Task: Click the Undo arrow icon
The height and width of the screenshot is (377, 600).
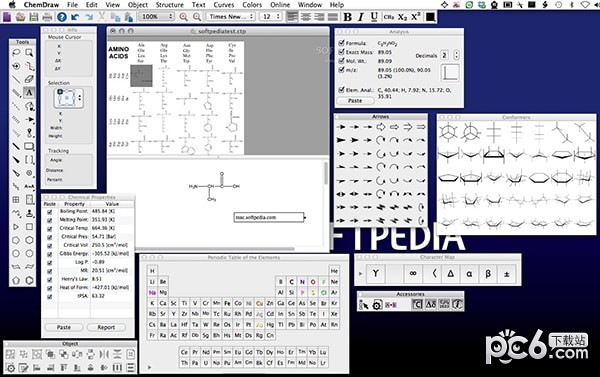Action: pos(75,17)
